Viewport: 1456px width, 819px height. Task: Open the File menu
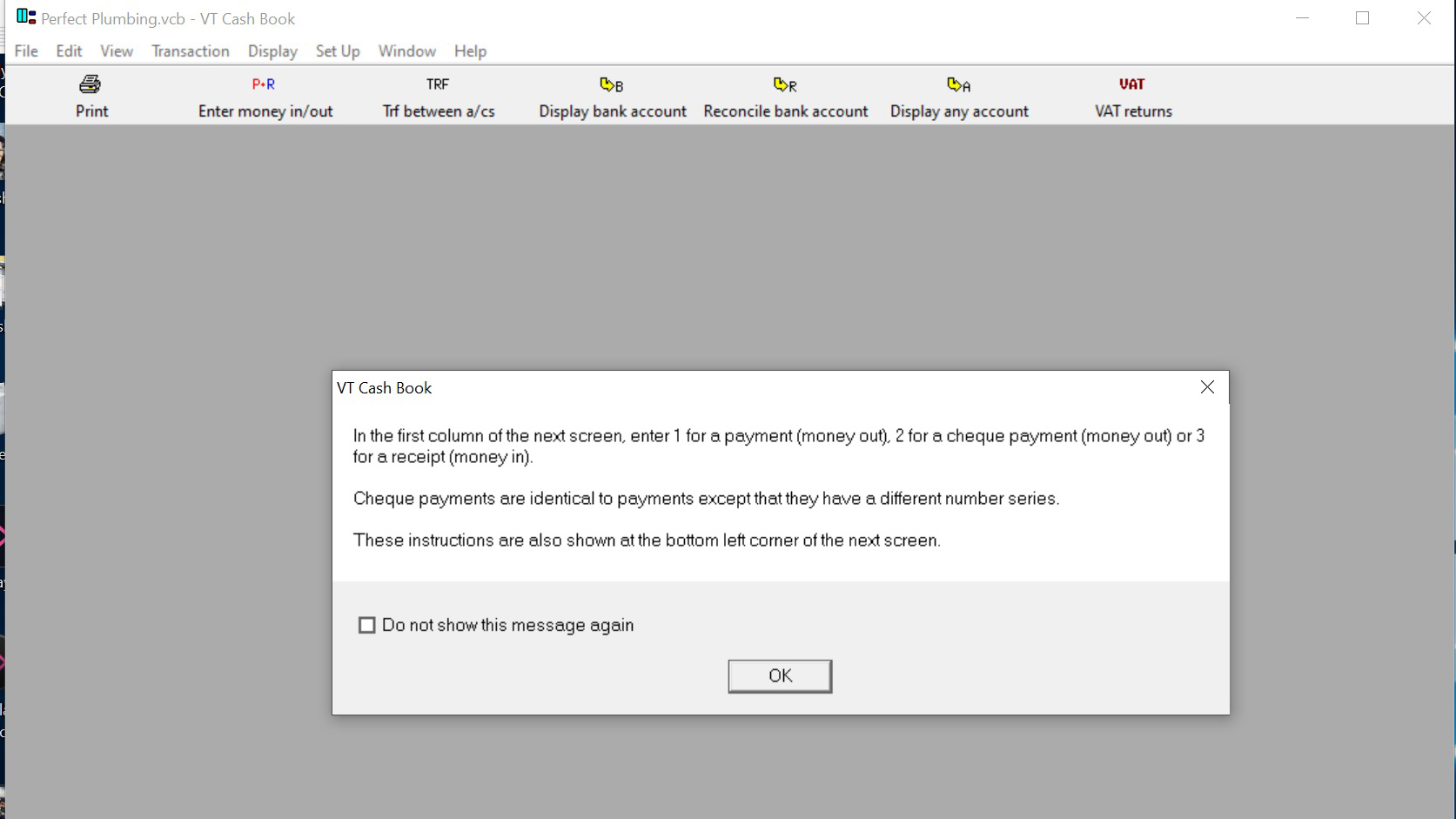point(26,51)
